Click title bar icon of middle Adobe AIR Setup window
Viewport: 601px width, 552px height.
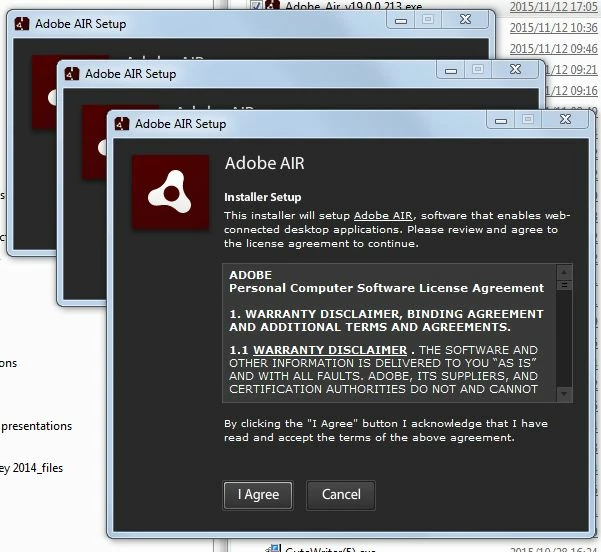pos(72,74)
